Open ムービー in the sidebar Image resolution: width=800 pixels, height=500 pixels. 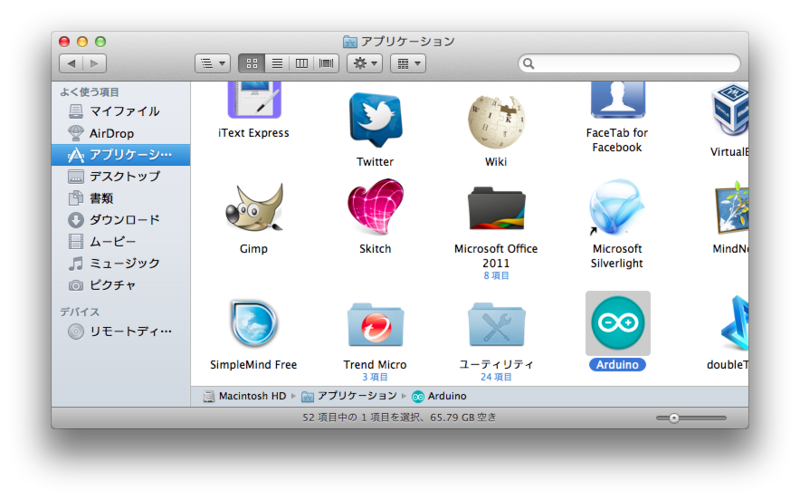coord(121,241)
